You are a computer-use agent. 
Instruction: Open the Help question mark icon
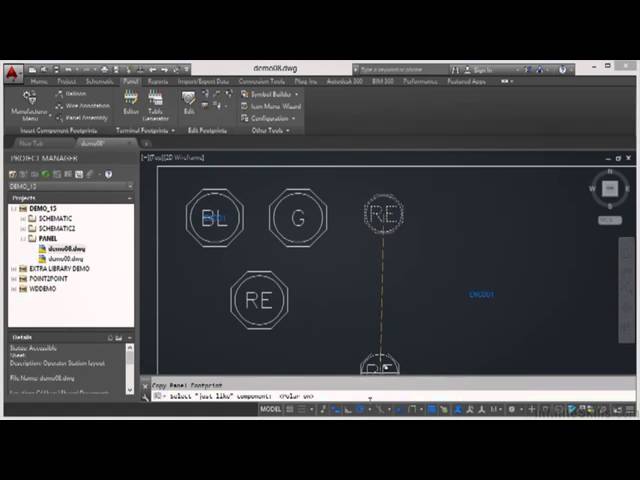[562, 70]
